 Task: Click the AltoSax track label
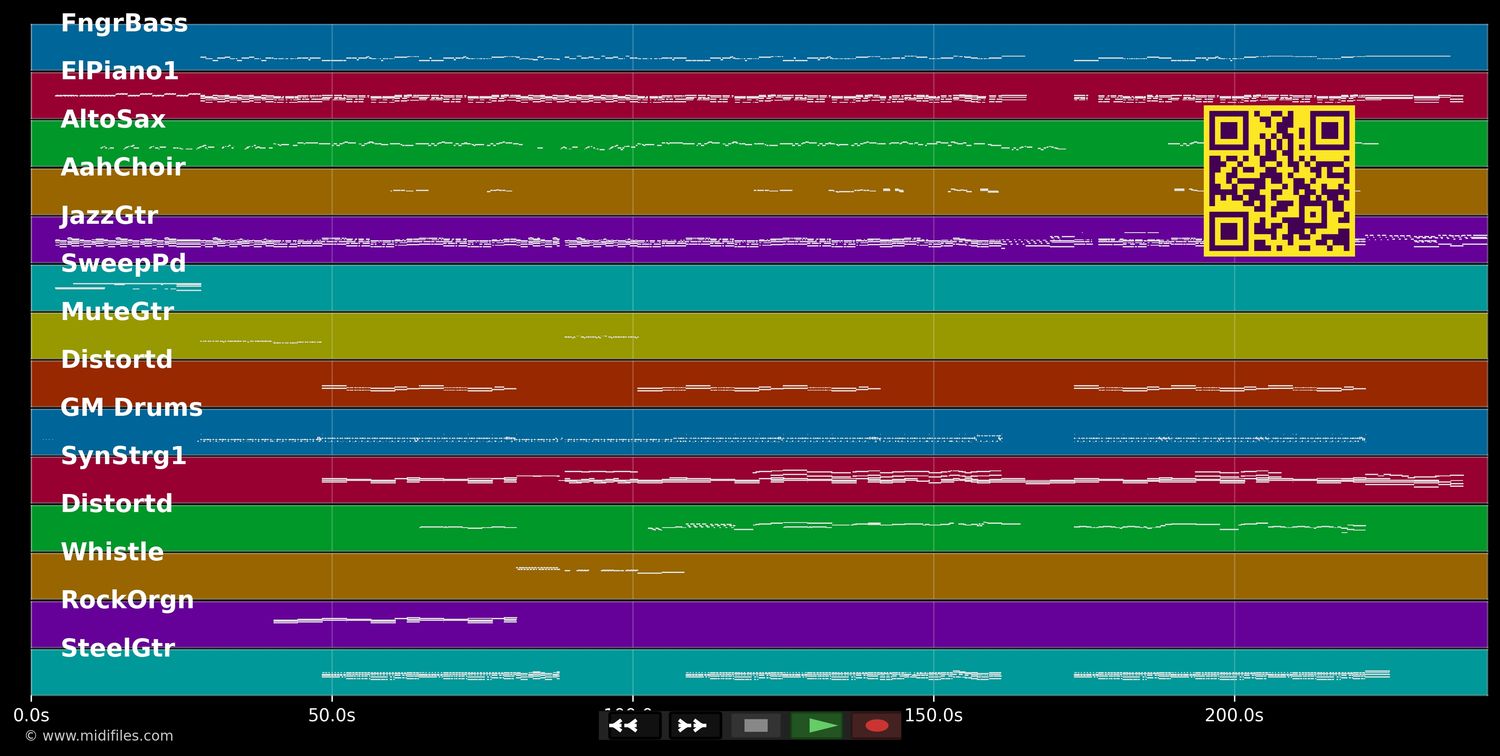click(113, 120)
